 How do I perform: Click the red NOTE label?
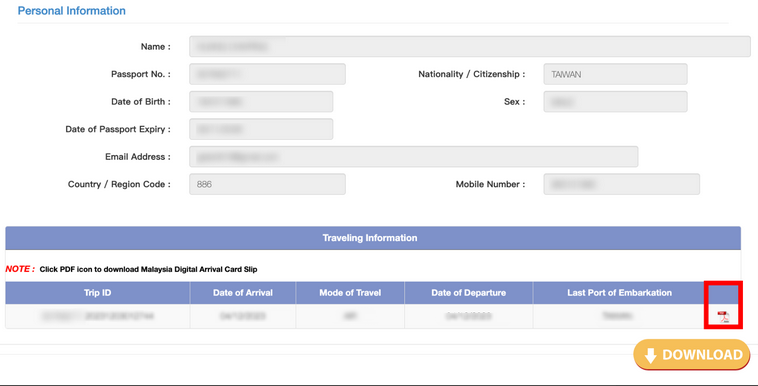(x=20, y=269)
